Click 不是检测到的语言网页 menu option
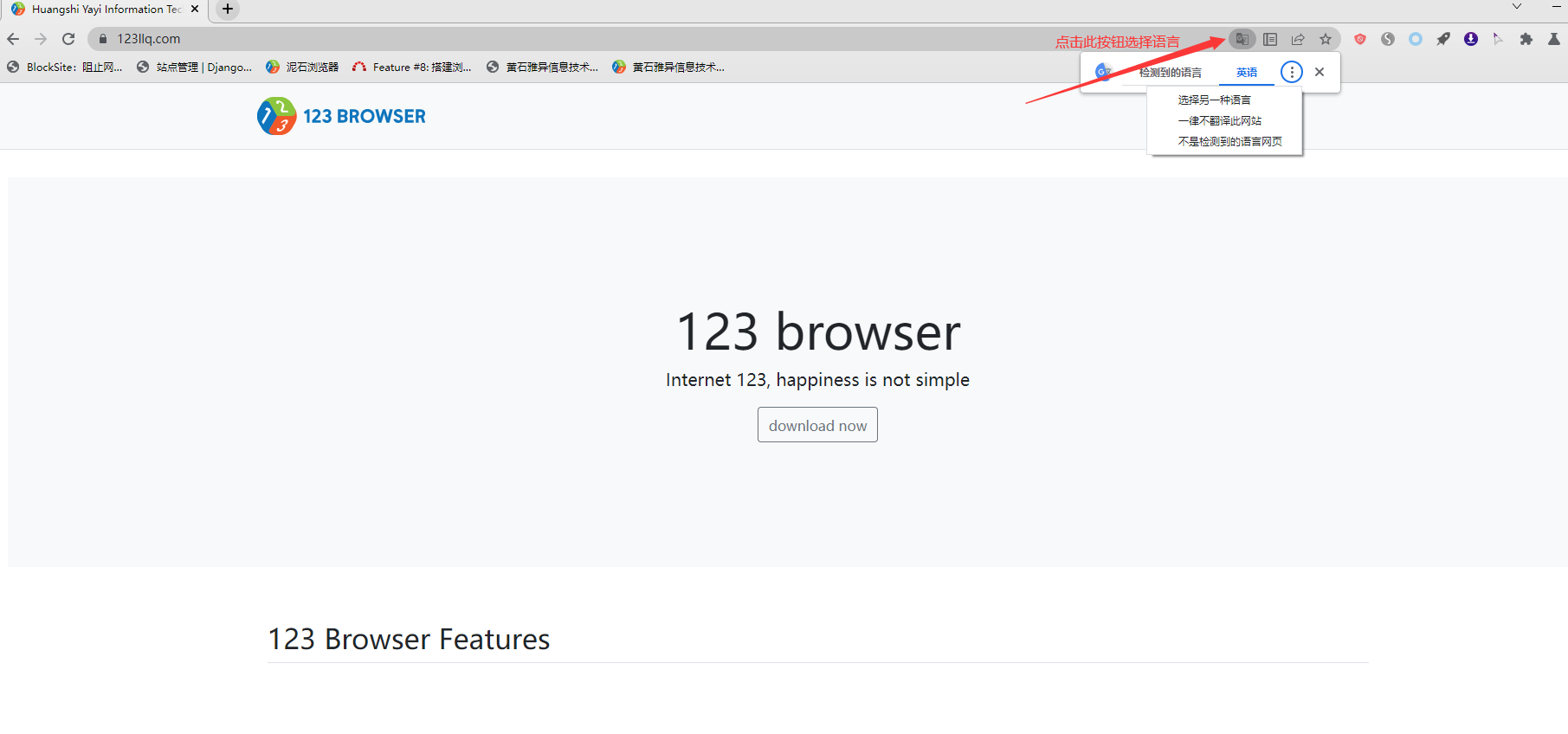Image resolution: width=1568 pixels, height=734 pixels. (1229, 142)
